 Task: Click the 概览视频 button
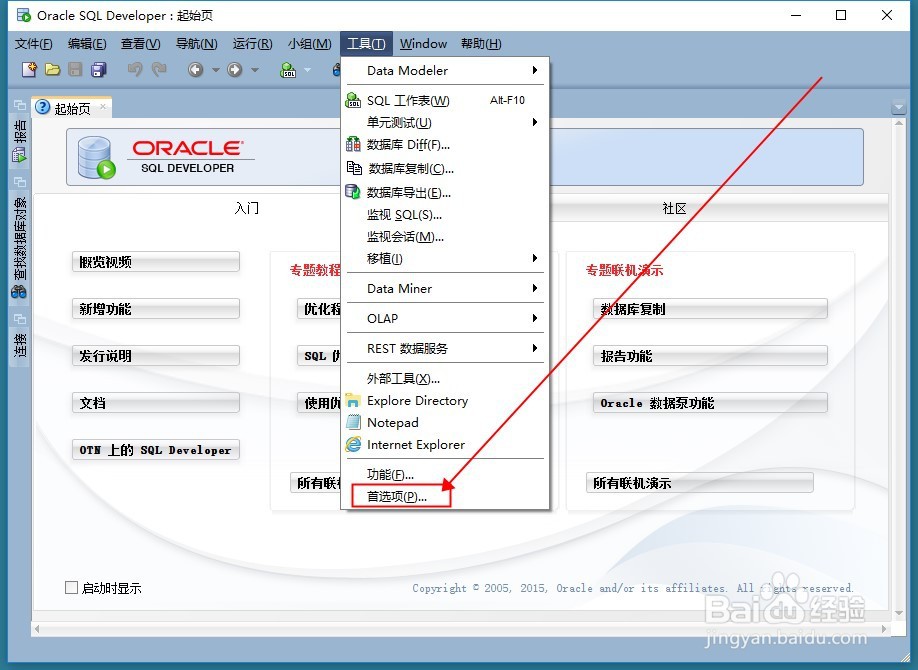pos(156,262)
